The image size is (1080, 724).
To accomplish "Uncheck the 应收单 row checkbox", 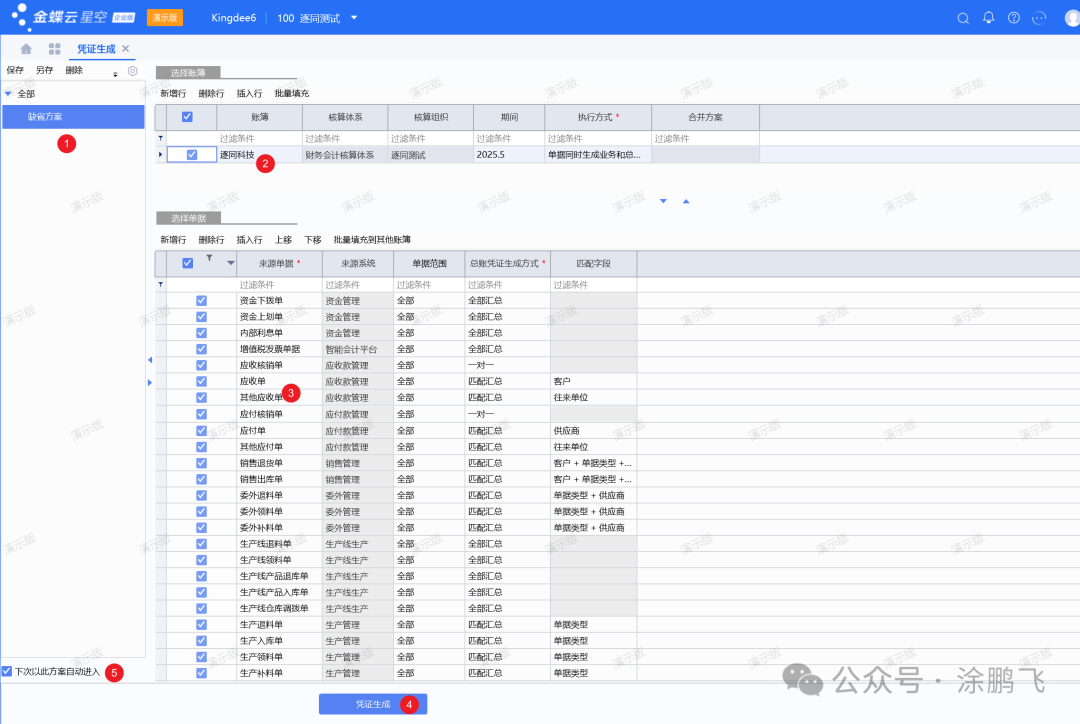I will tap(201, 382).
